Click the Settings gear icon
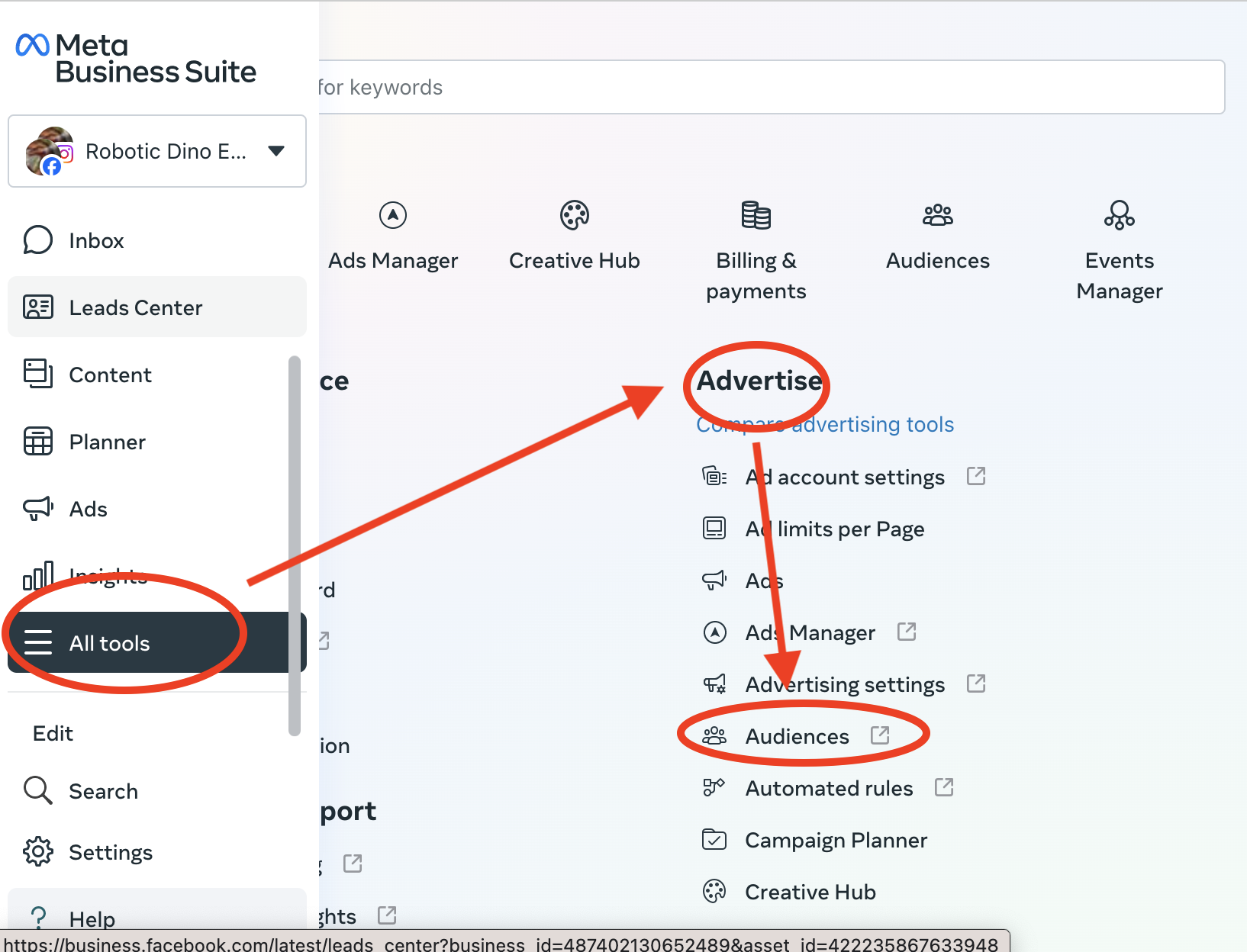The width and height of the screenshot is (1247, 952). click(38, 852)
